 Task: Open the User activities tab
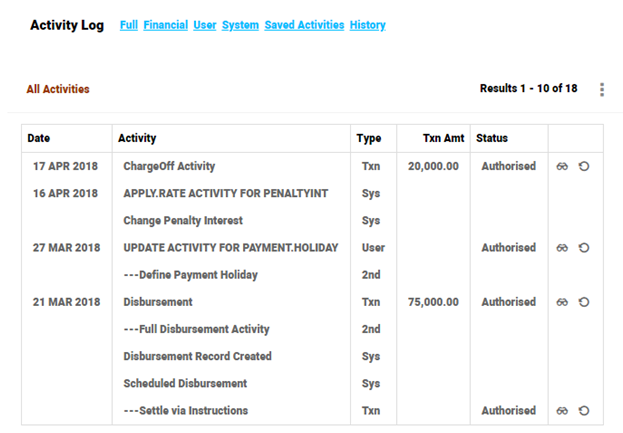(x=205, y=25)
